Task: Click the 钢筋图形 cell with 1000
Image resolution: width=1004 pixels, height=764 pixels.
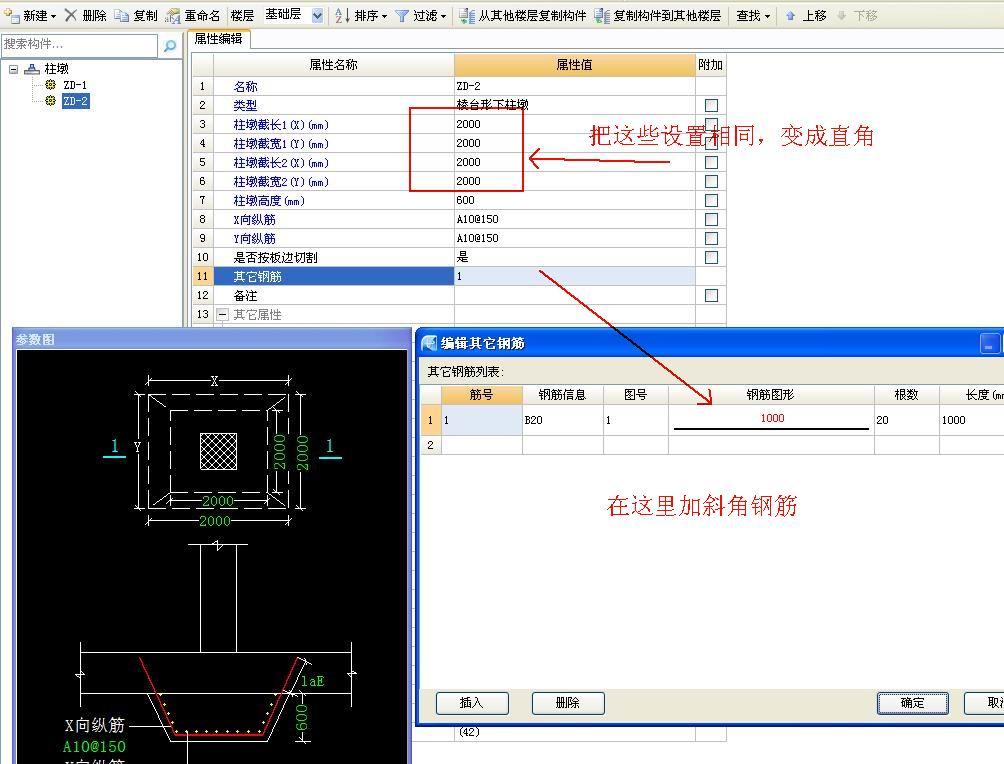Action: [771, 420]
